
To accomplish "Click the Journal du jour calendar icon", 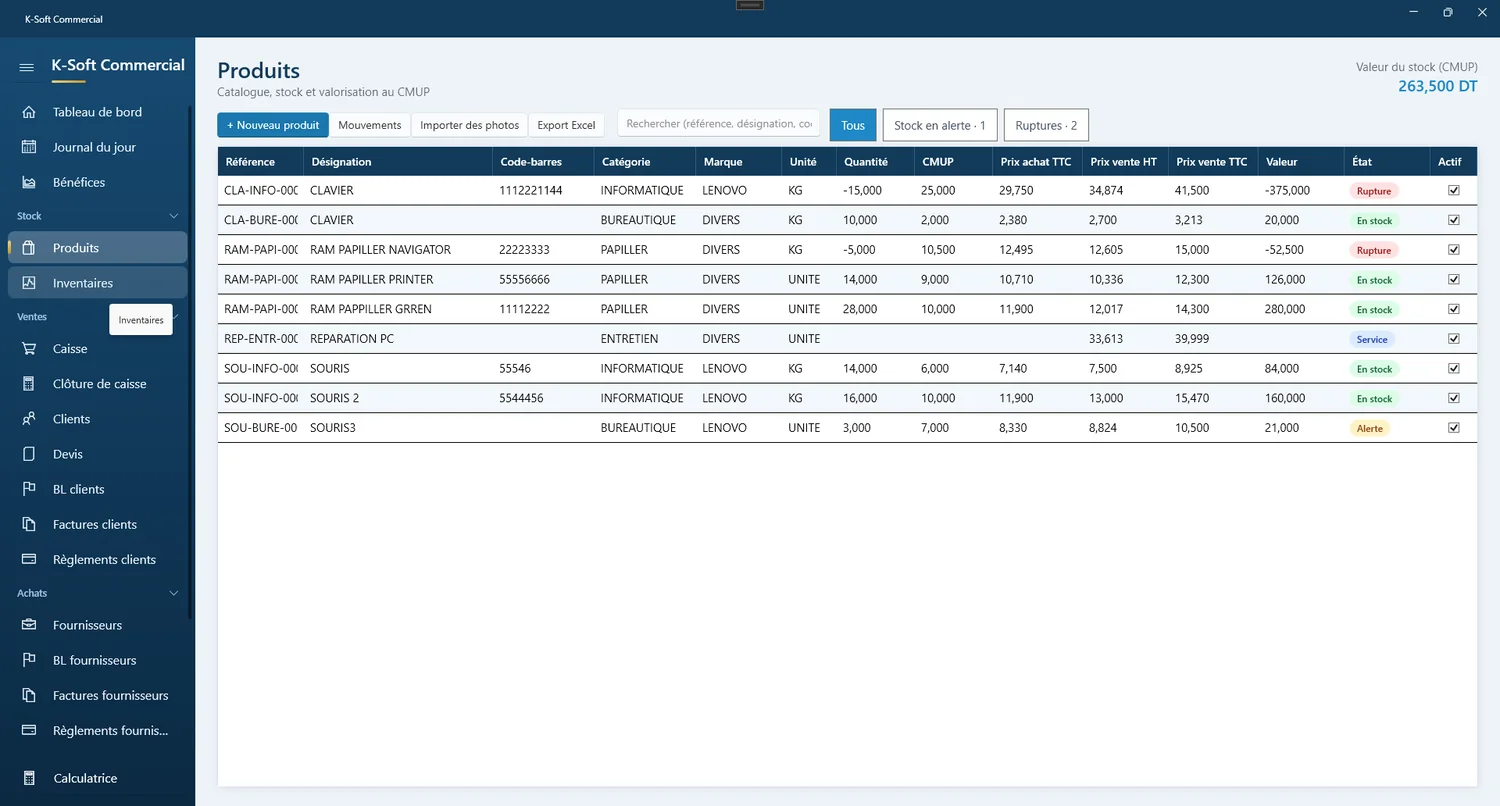I will click(x=29, y=147).
